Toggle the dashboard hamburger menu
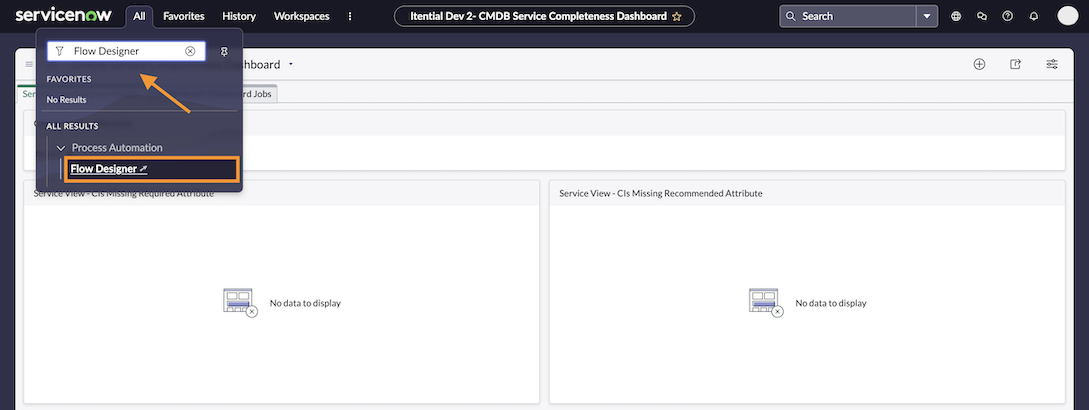The image size is (1089, 410). click(29, 64)
